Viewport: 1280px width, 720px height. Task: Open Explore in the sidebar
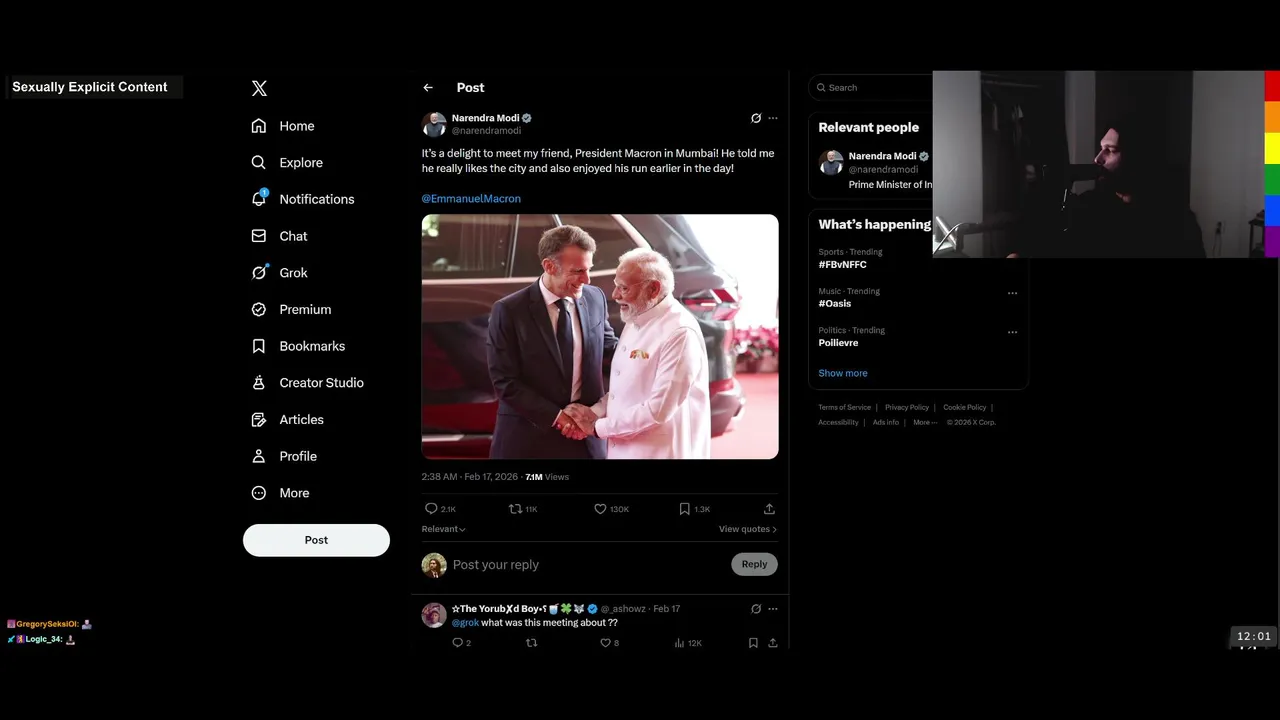(287, 162)
